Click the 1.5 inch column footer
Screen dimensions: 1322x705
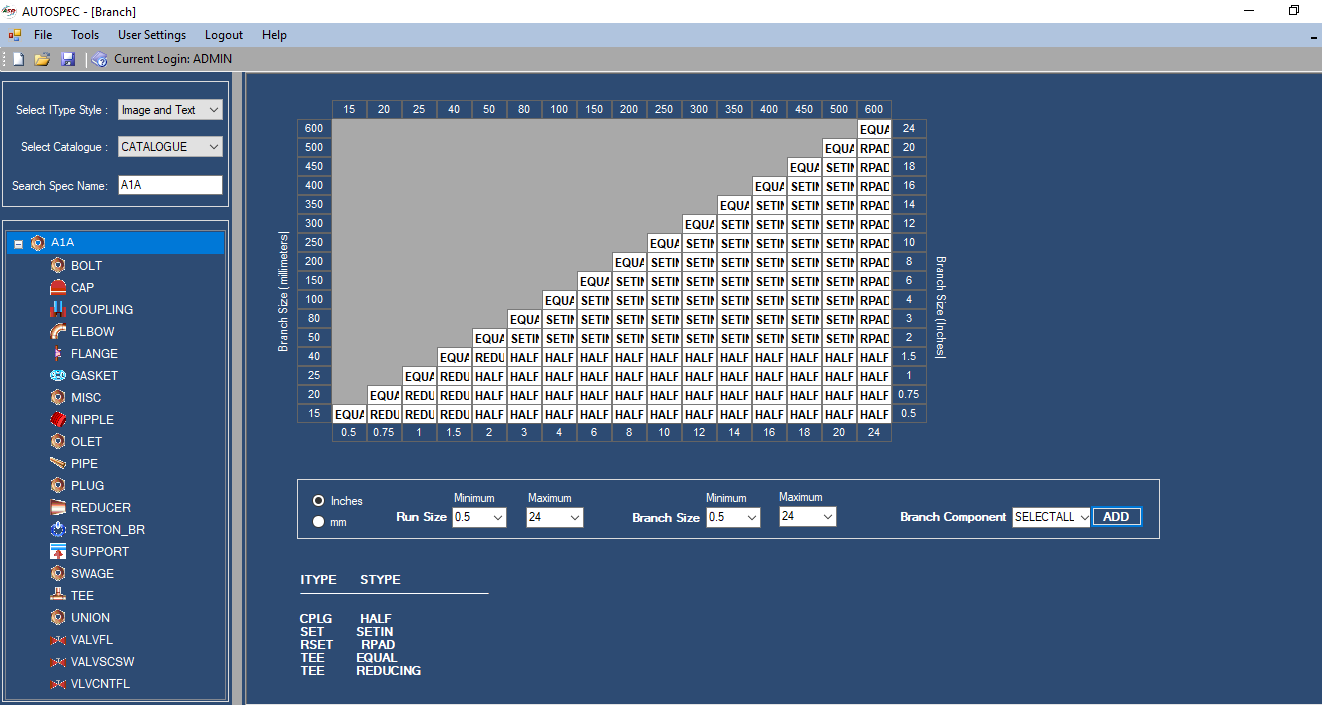pos(454,433)
